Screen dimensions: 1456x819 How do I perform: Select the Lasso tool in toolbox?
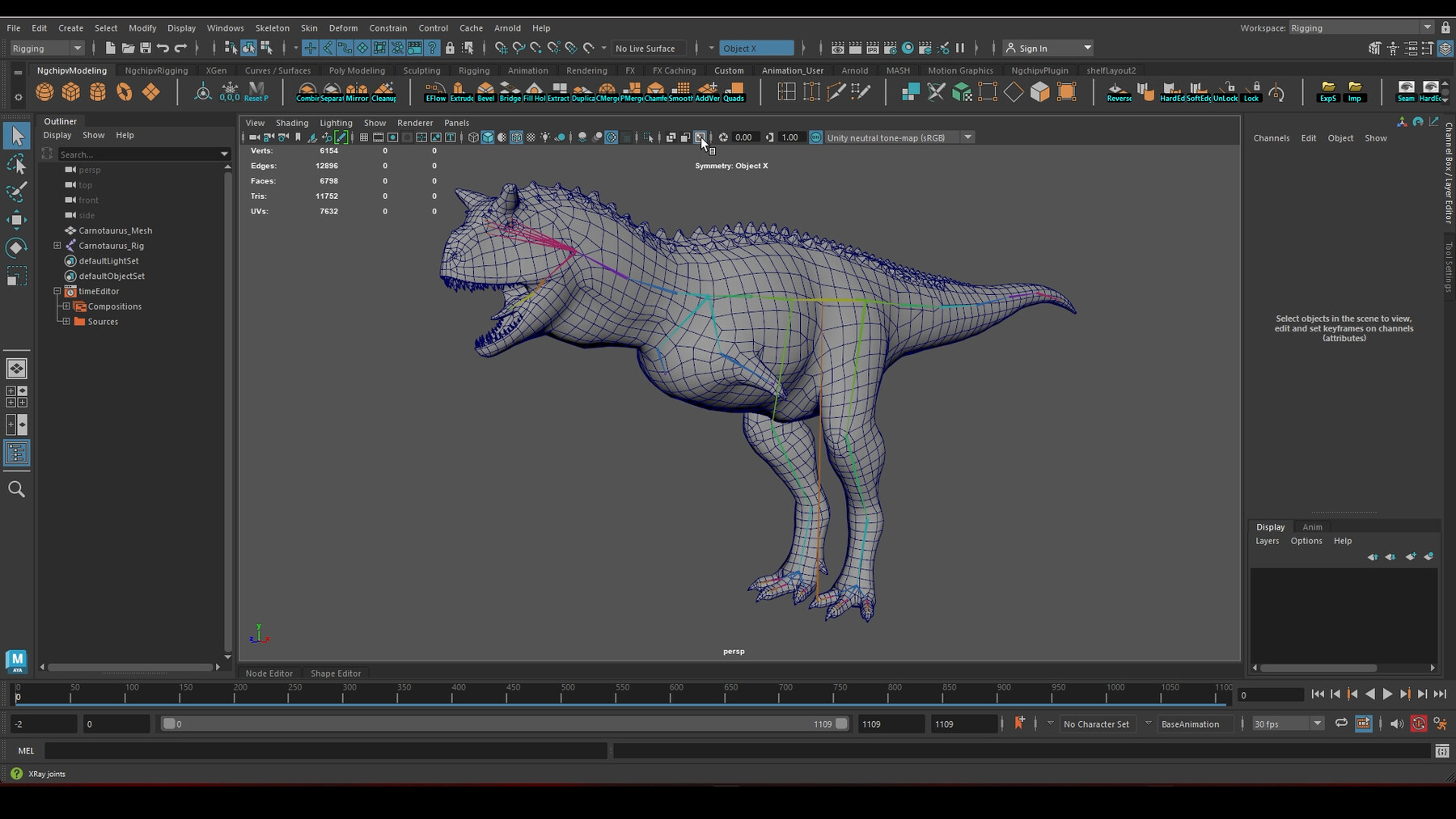(16, 164)
